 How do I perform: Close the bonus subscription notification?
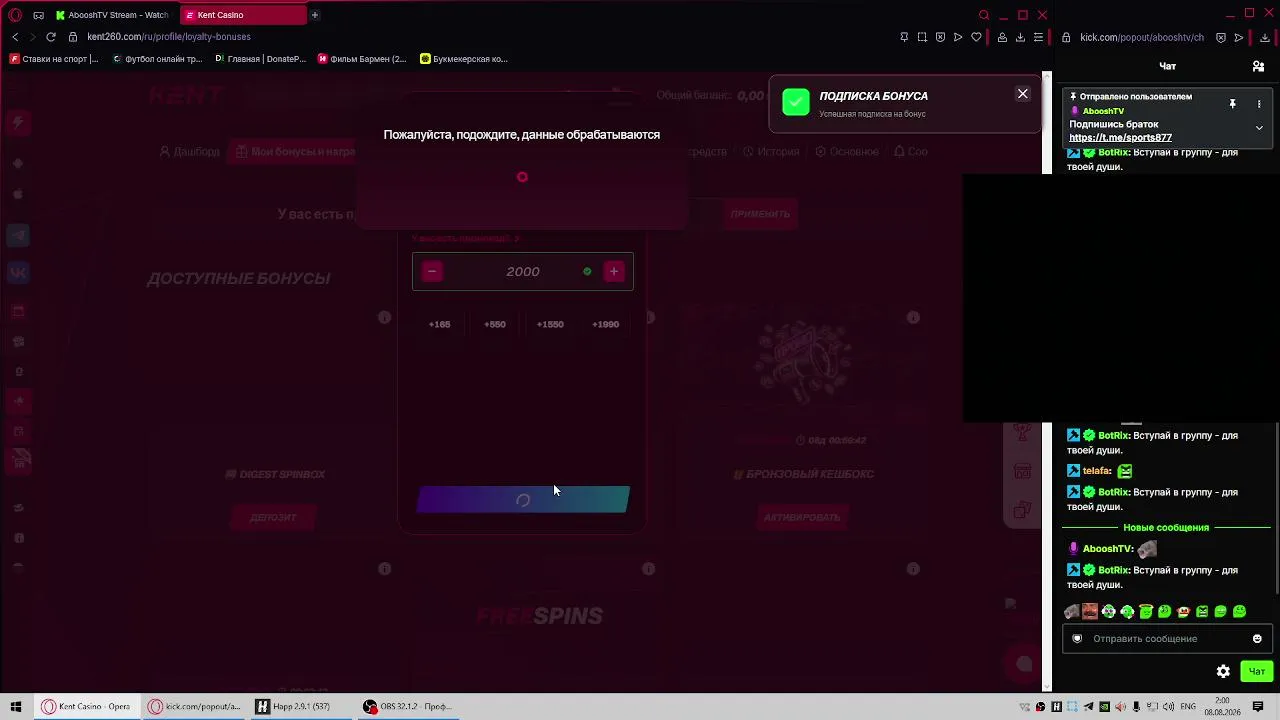point(1022,94)
